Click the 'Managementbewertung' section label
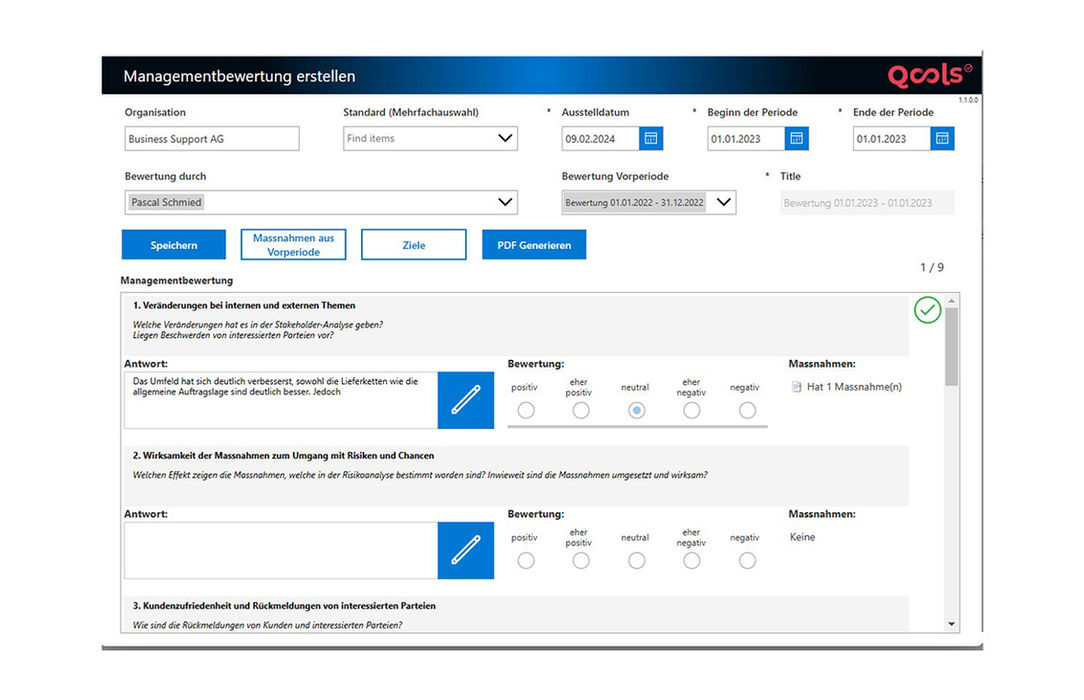This screenshot has width=1084, height=700. tap(176, 280)
